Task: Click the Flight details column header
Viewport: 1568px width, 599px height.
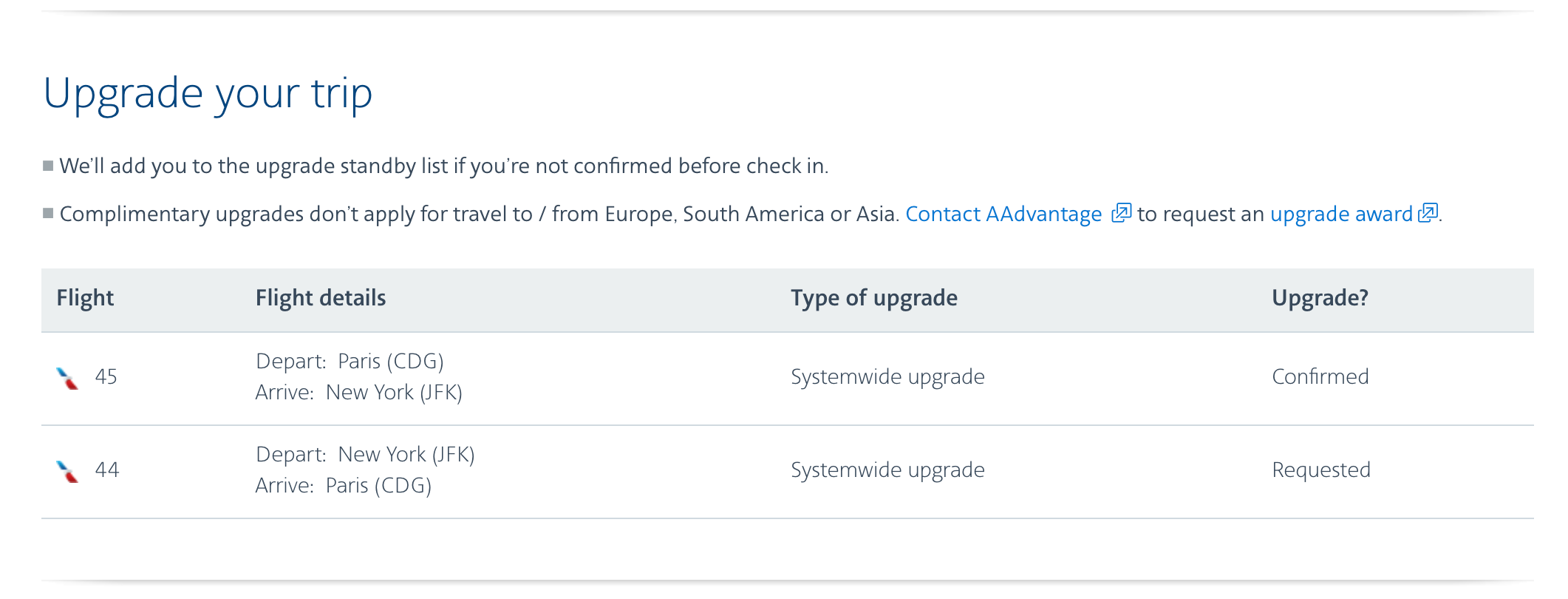Action: [x=321, y=298]
